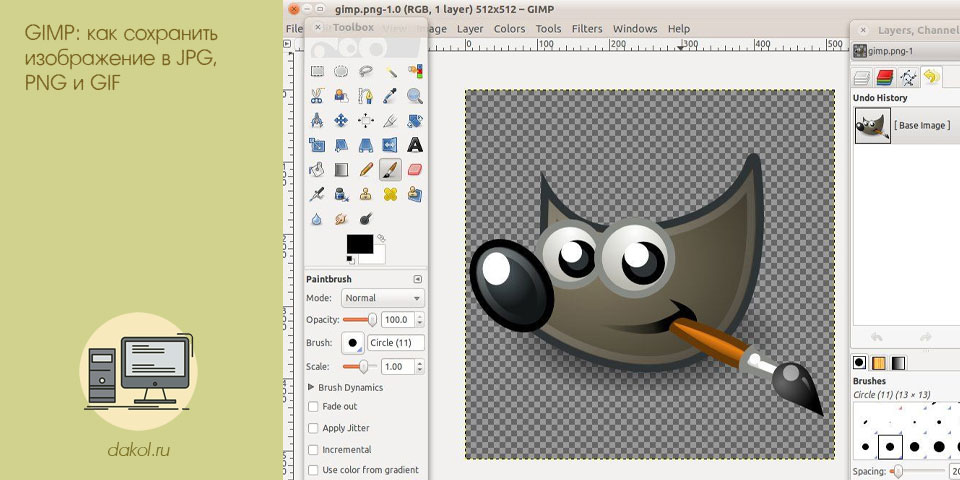The image size is (960, 480).
Task: Select the Color Picker eyedropper tool
Action: (391, 96)
